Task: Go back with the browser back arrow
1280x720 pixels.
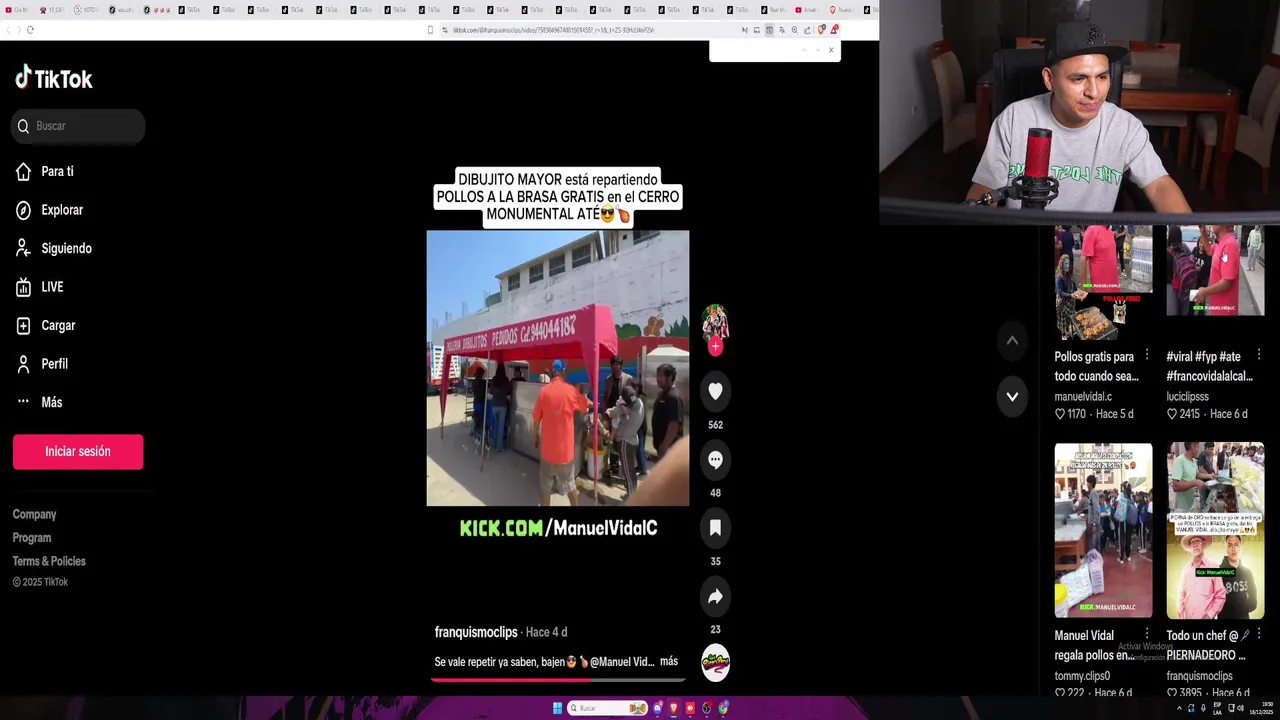Action: [7, 30]
